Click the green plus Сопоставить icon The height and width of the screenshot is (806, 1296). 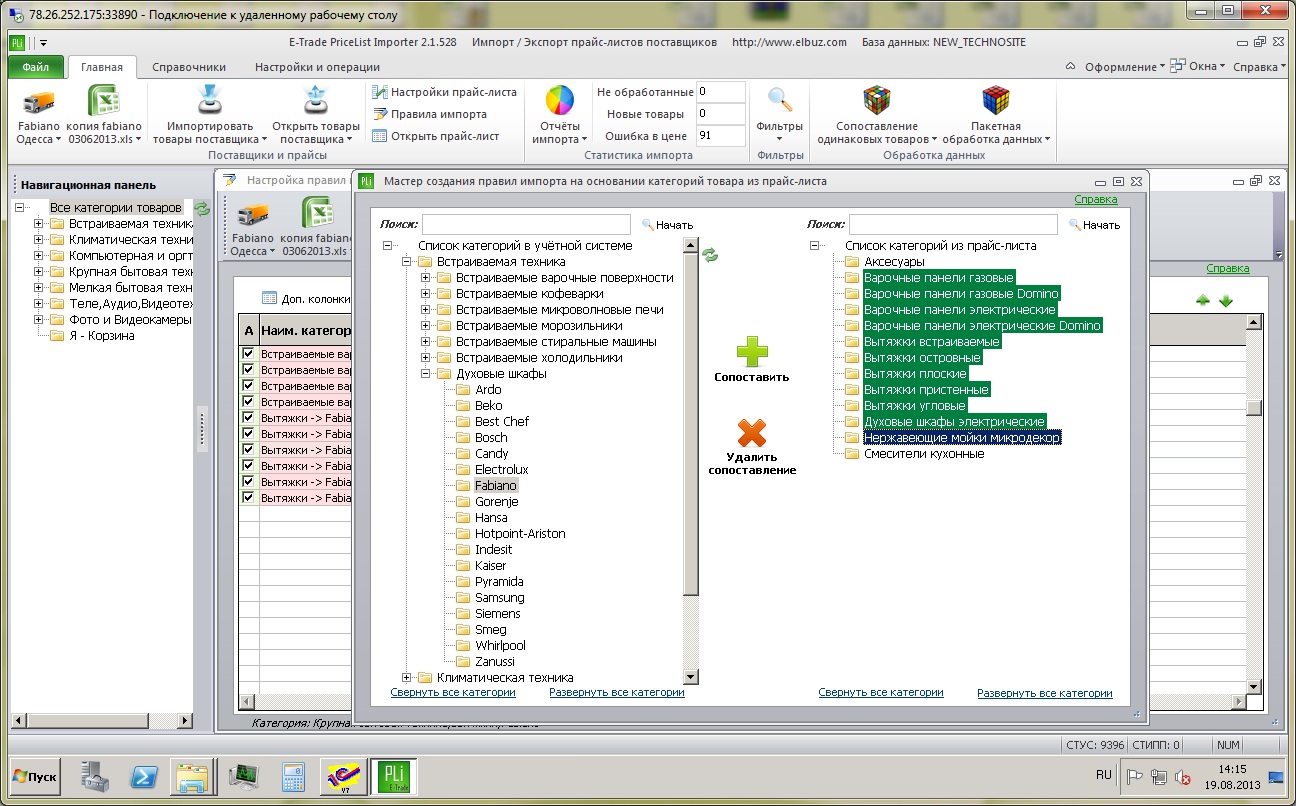click(x=752, y=352)
